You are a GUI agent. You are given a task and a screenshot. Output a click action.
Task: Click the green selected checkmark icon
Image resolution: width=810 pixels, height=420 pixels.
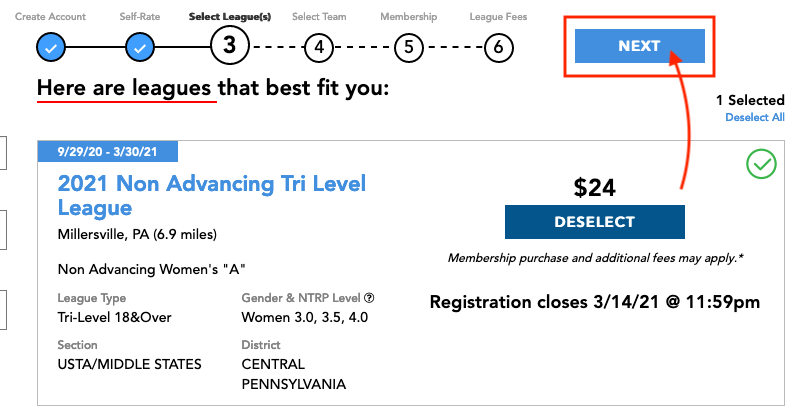pos(762,165)
